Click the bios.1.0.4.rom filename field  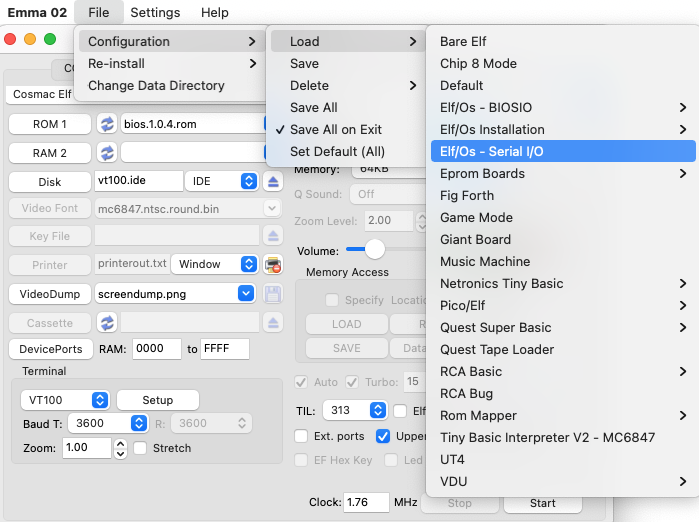(x=193, y=124)
